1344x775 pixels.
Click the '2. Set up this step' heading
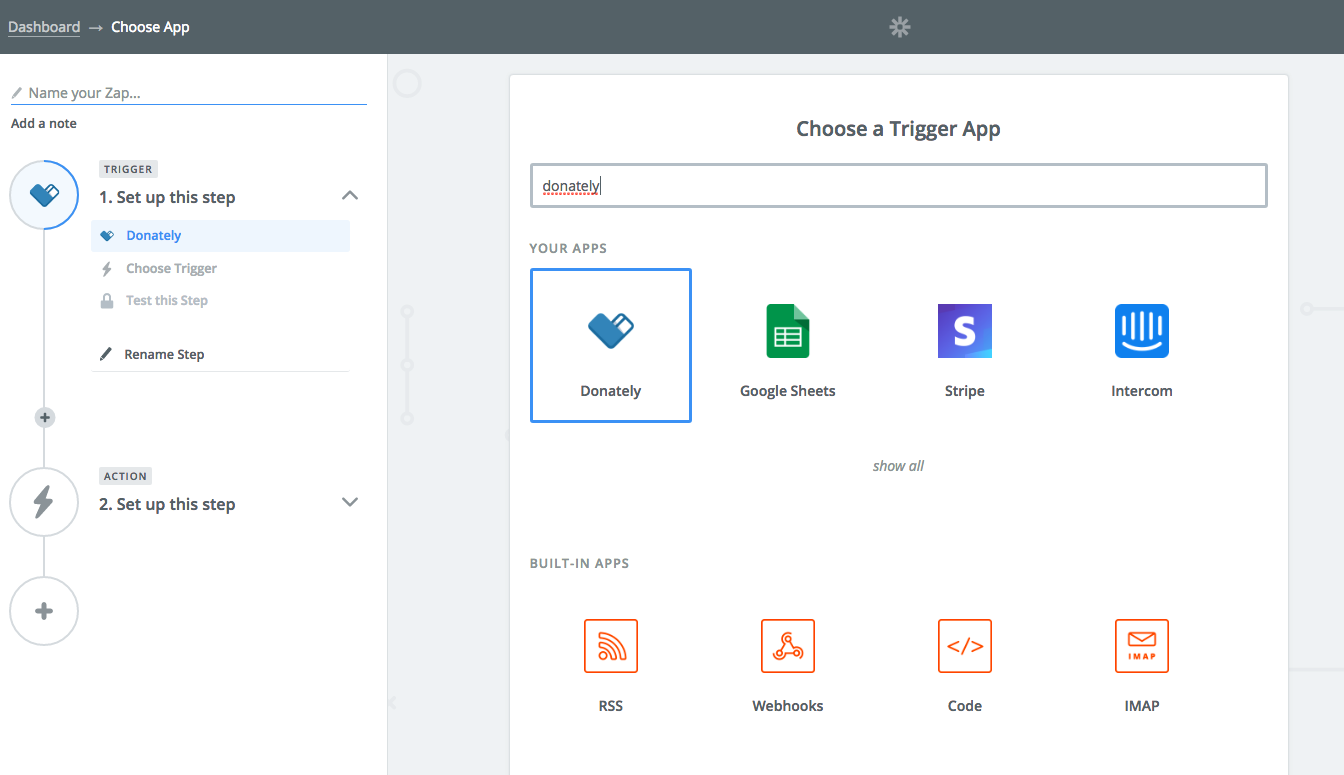pyautogui.click(x=167, y=504)
